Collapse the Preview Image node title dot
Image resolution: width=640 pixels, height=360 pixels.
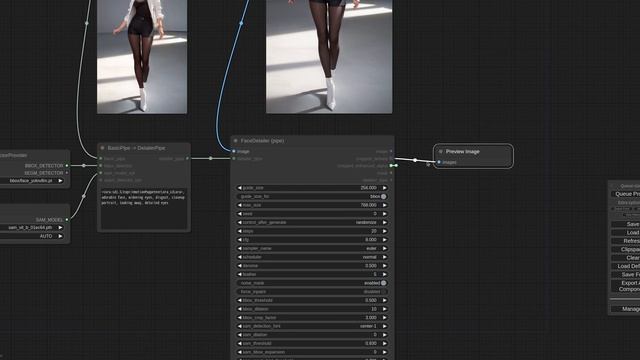[x=440, y=151]
